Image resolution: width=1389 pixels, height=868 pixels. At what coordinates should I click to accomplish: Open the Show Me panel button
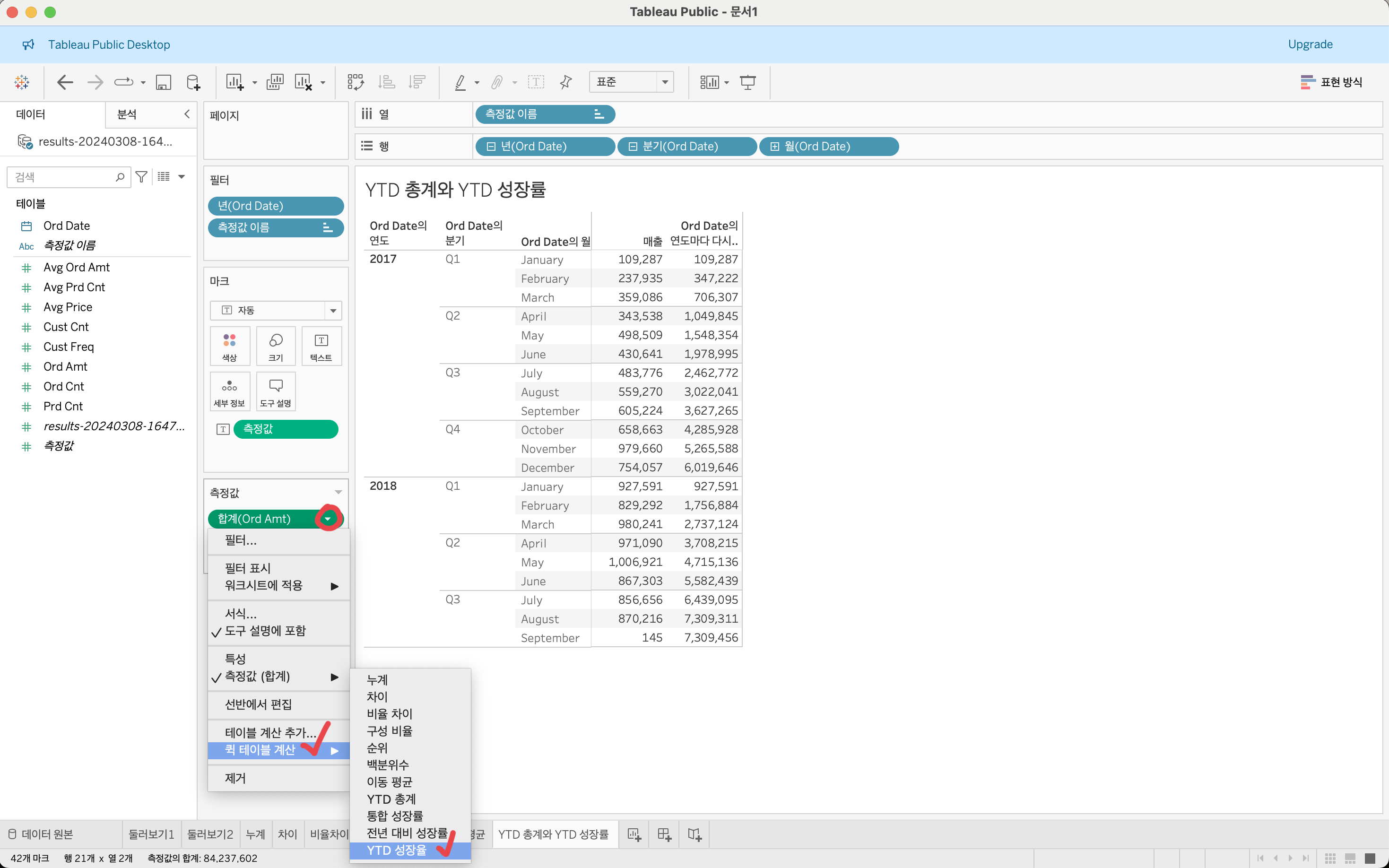1332,82
